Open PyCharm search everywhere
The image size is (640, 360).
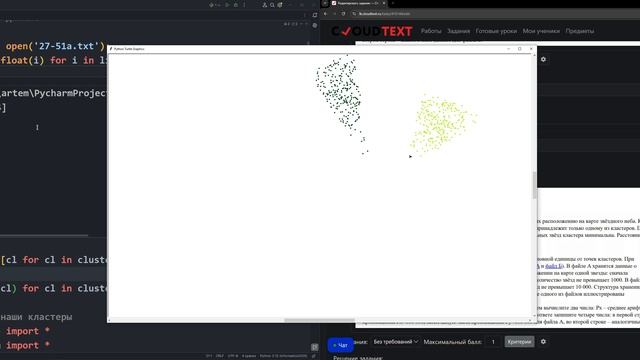(272, 5)
